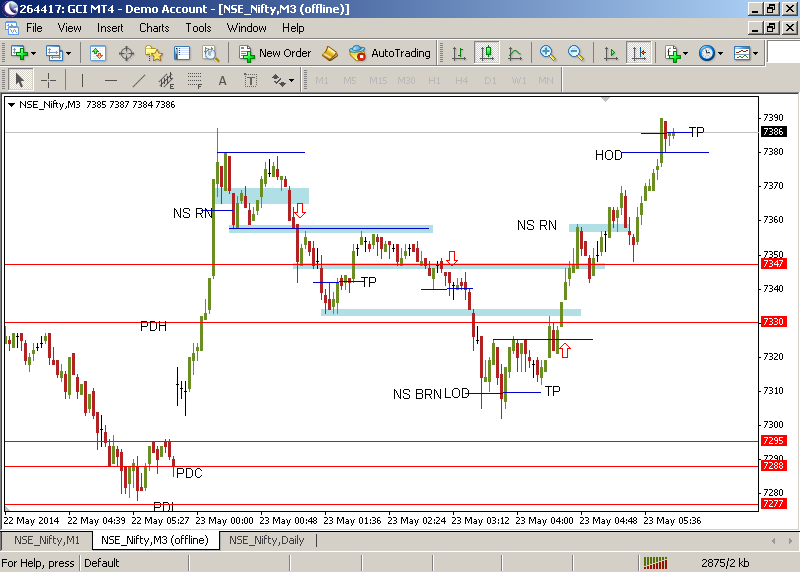Switch chart to Bar Chart mode
Image resolution: width=800 pixels, height=572 pixels.
click(459, 53)
